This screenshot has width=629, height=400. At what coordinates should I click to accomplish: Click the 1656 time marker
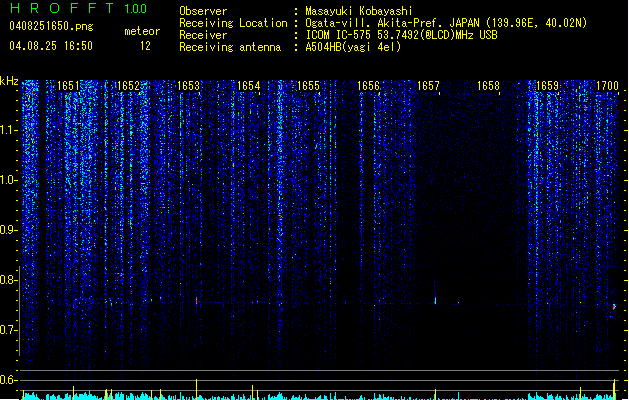(x=368, y=86)
